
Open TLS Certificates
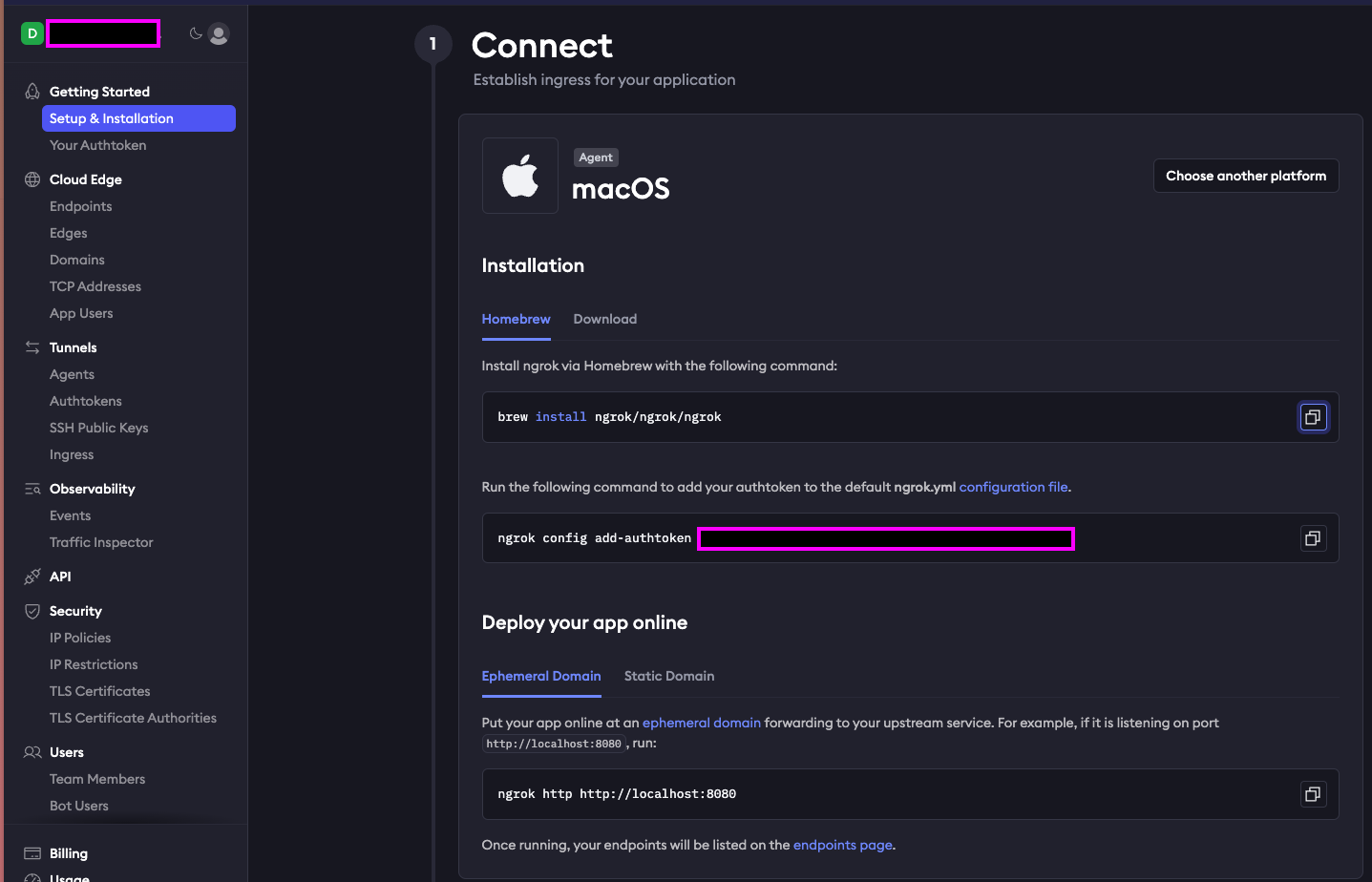point(100,691)
